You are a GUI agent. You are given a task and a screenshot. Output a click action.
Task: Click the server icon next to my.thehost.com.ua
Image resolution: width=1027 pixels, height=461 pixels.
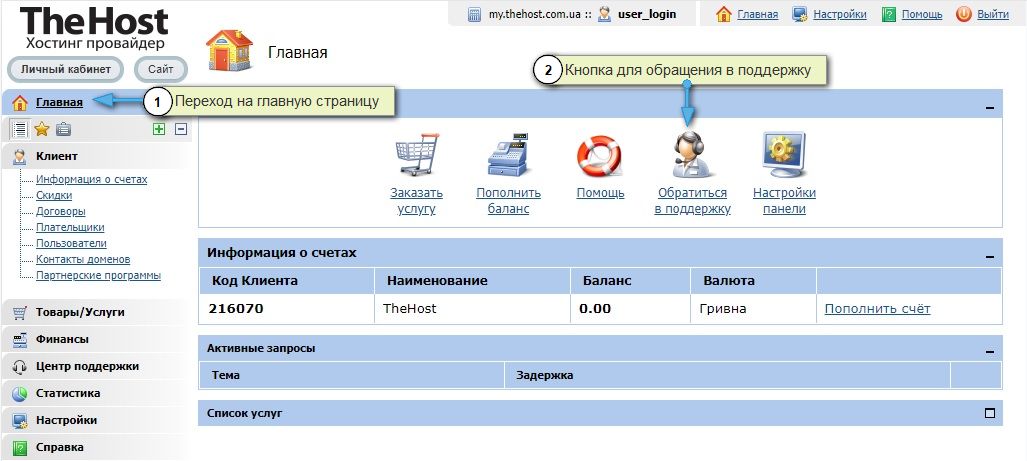(x=475, y=14)
